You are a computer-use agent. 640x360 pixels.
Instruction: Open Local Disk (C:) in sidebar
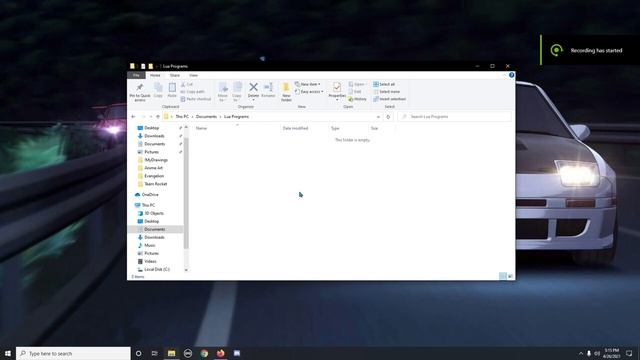157,269
